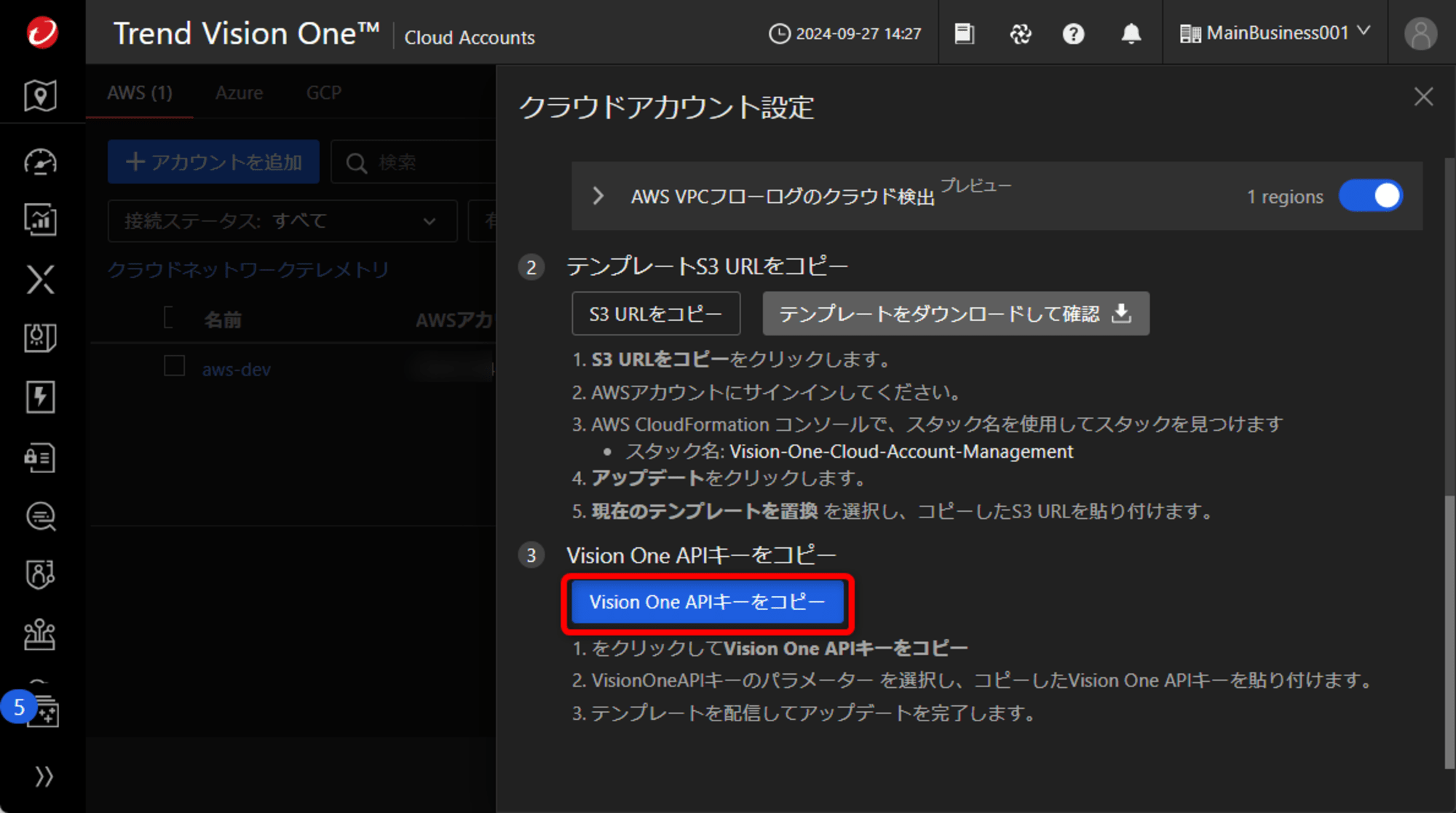Viewport: 1456px width, 813px height.
Task: Open 接続ステータス: すべて dropdown
Action: pos(282,221)
